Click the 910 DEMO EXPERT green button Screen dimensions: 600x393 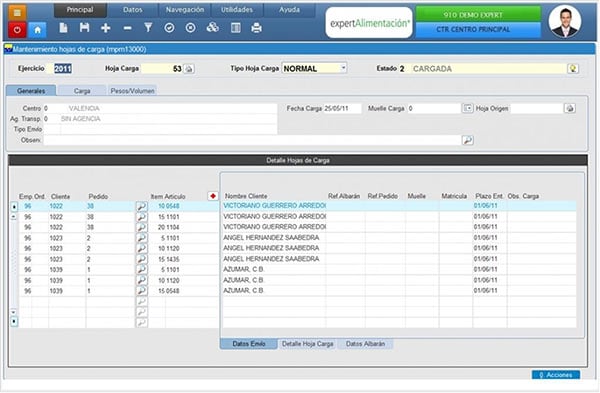click(x=478, y=15)
